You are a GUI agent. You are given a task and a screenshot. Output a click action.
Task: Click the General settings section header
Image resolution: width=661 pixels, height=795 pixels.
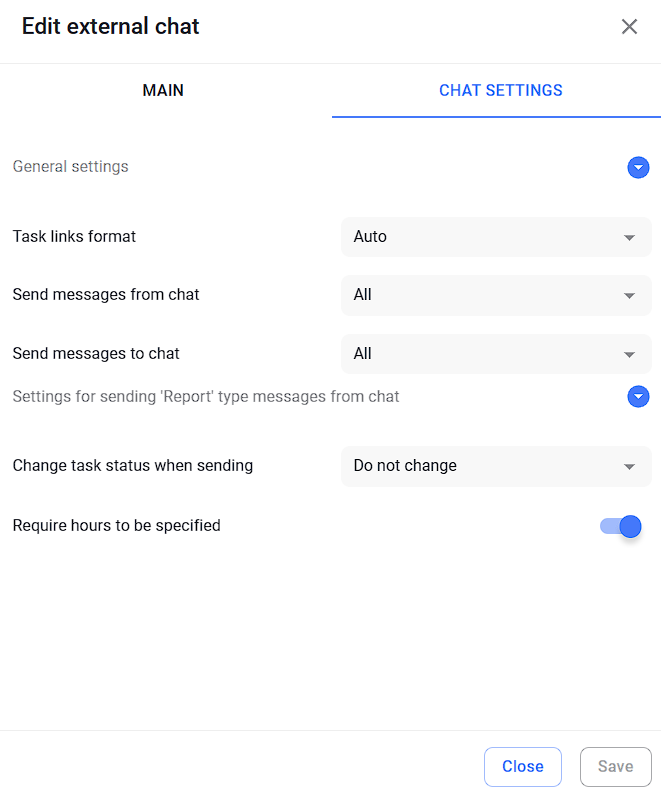pyautogui.click(x=70, y=167)
